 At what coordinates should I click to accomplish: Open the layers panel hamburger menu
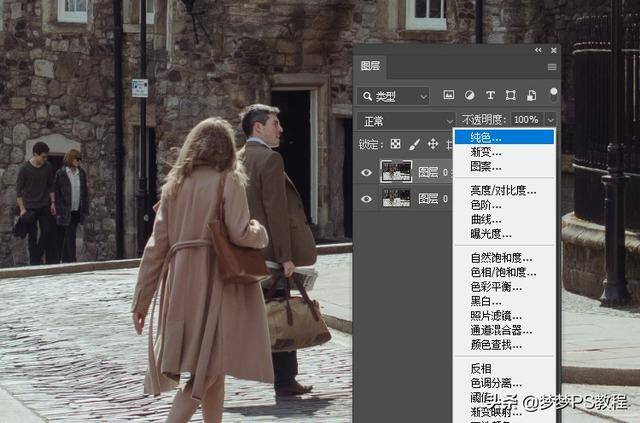[552, 67]
